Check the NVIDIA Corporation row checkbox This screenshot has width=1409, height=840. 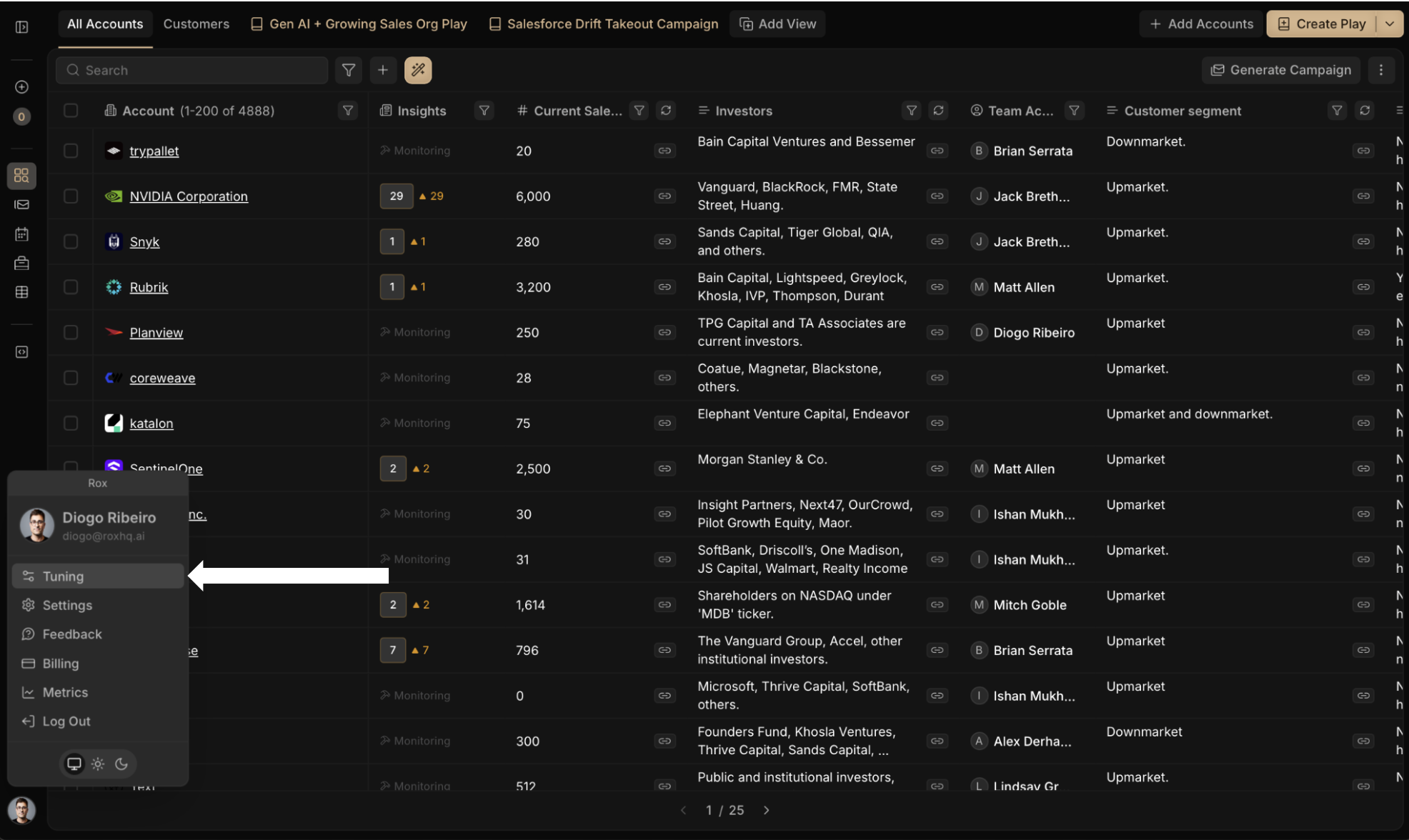pyautogui.click(x=71, y=196)
